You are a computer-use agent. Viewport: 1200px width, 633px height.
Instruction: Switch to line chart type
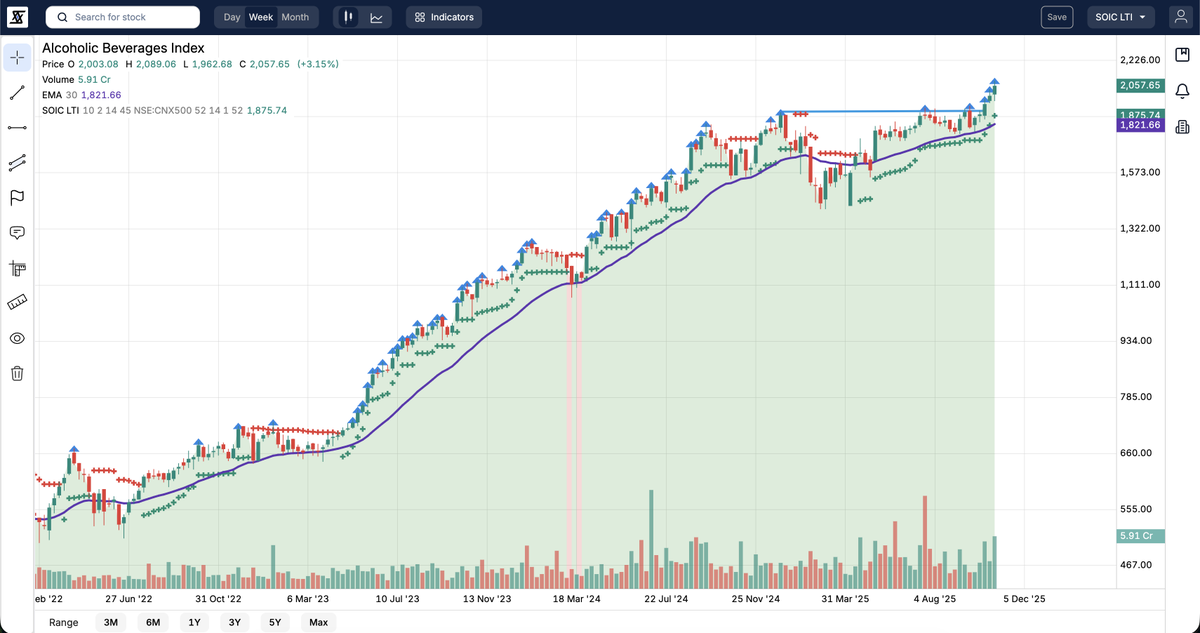(x=376, y=17)
